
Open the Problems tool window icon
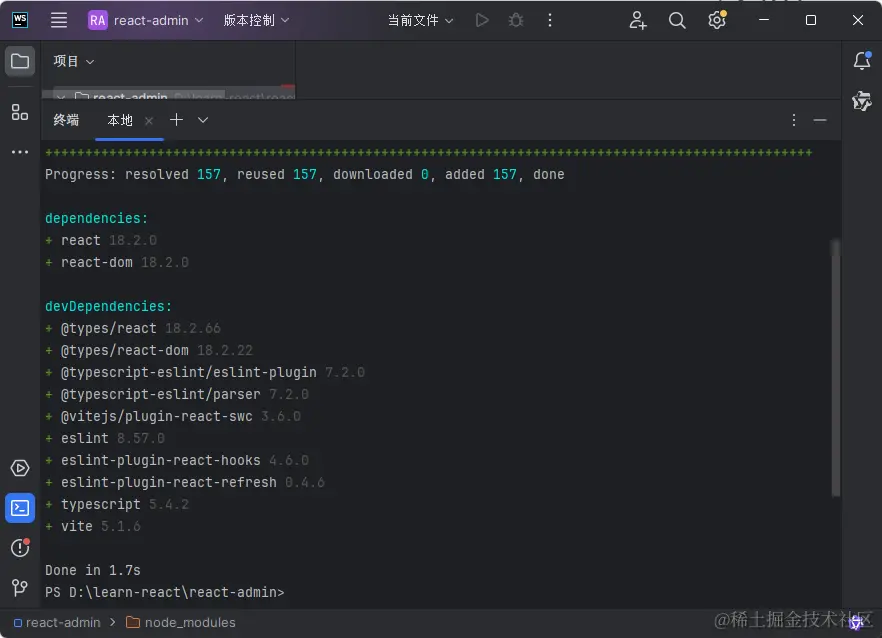tap(20, 547)
